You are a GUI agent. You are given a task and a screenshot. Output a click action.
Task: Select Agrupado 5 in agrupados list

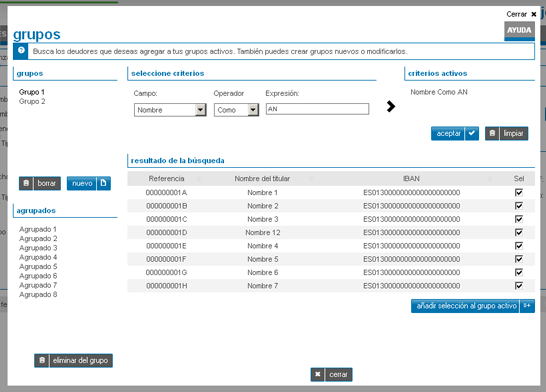(x=38, y=267)
